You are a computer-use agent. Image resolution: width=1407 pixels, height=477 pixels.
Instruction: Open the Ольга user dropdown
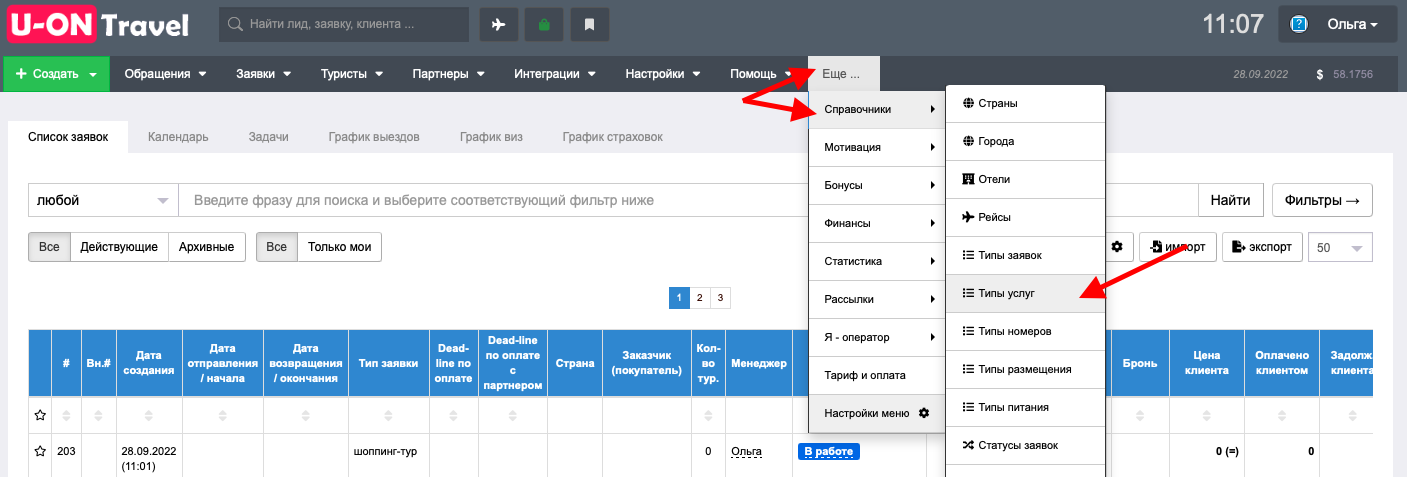point(1338,24)
